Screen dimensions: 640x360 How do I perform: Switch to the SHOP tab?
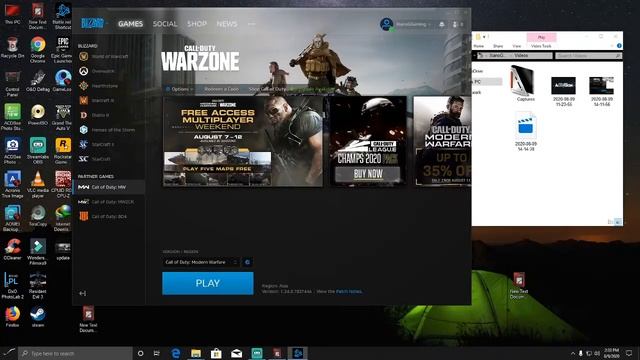pyautogui.click(x=197, y=24)
